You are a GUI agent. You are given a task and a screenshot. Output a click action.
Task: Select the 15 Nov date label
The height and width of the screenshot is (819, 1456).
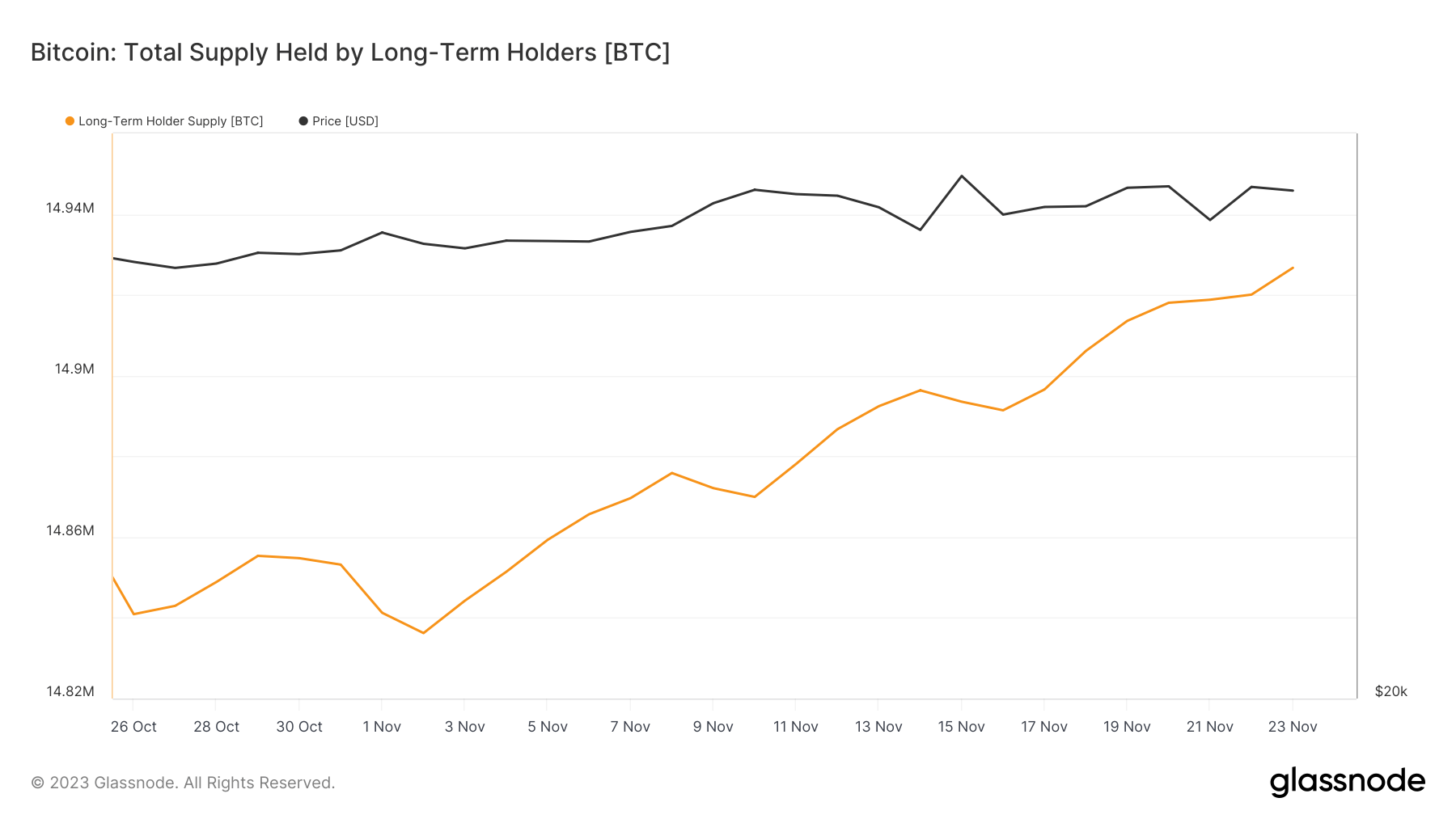point(961,727)
